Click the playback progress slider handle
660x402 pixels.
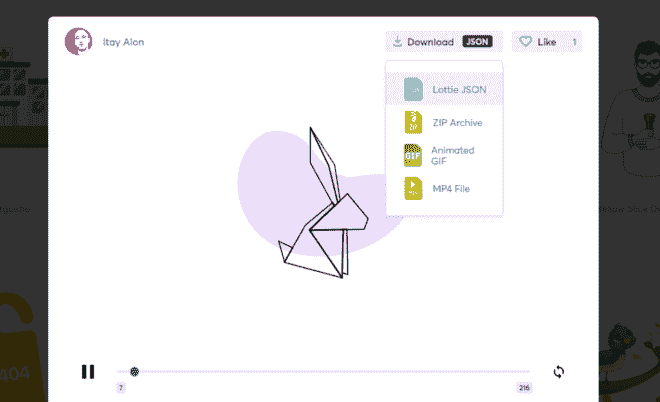point(134,372)
